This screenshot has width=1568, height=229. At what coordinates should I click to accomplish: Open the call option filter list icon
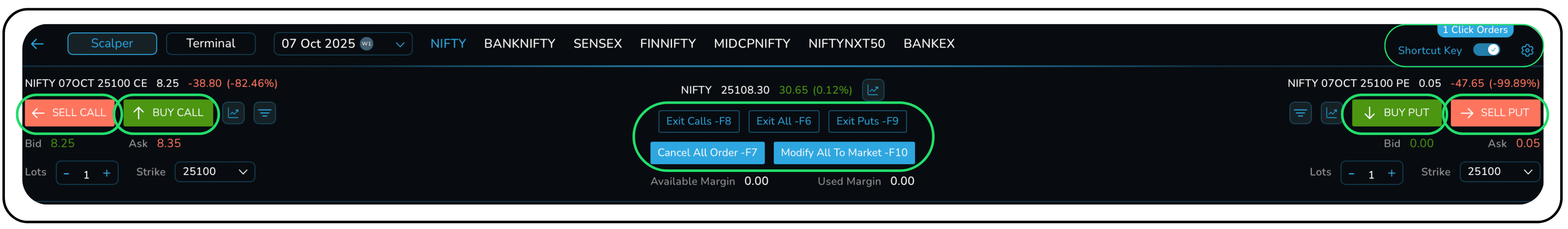pyautogui.click(x=265, y=113)
